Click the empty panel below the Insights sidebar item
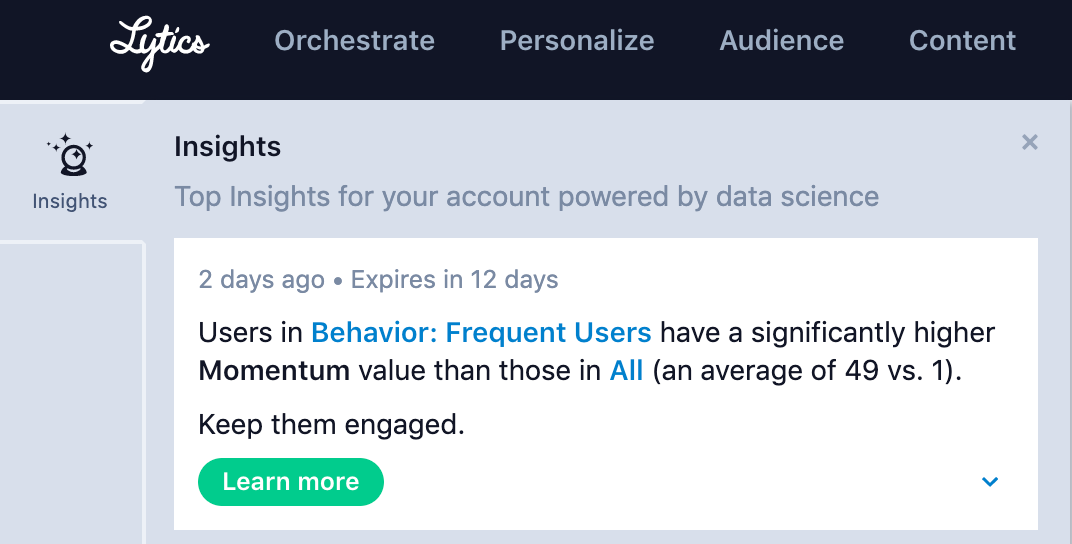Viewport: 1072px width, 544px height. tap(72, 390)
